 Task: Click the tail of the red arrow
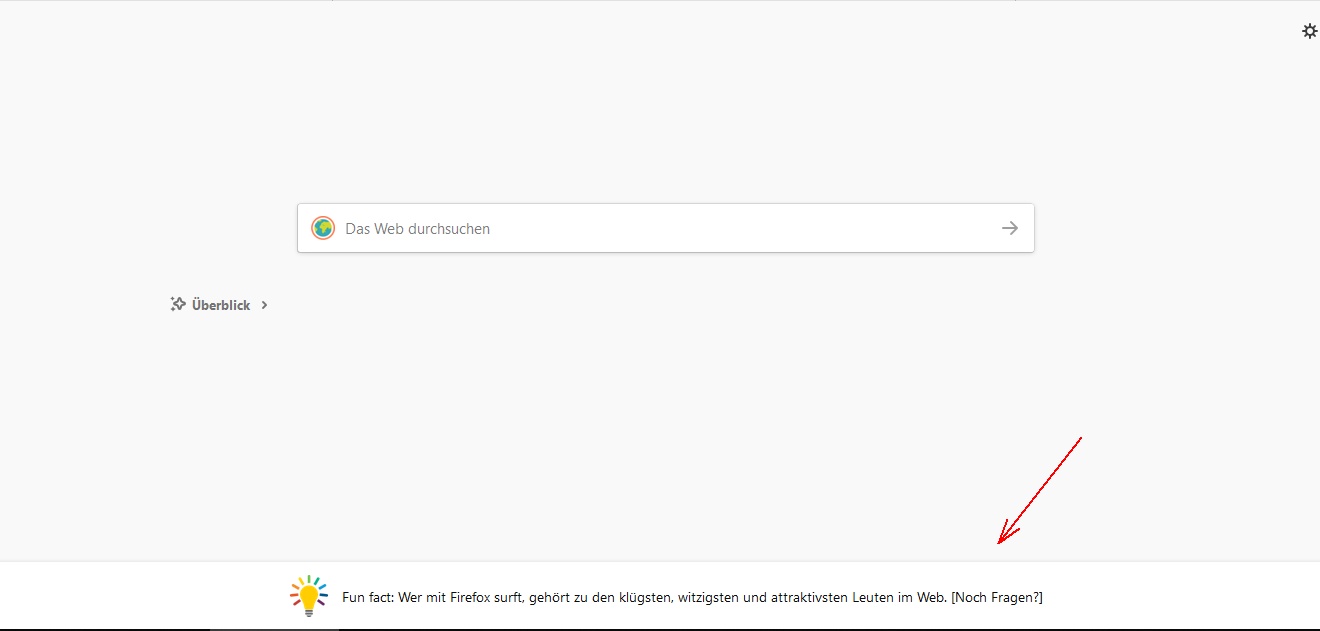coord(1080,439)
